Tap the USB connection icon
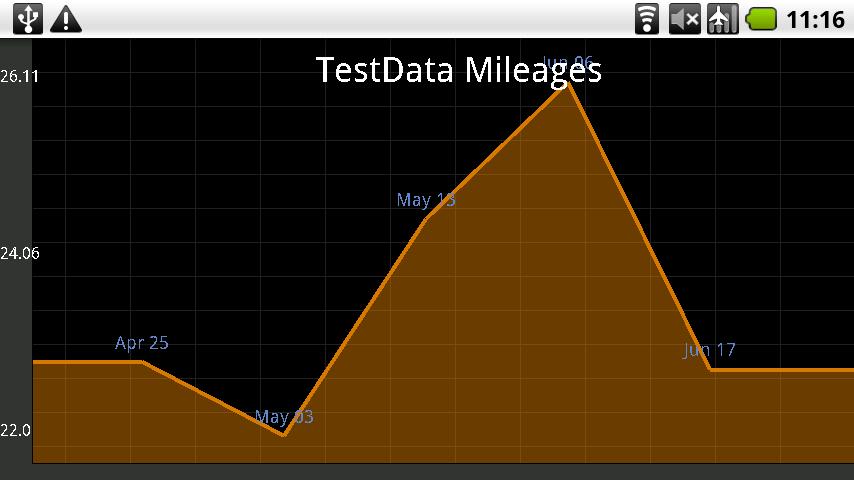The image size is (854, 480). pyautogui.click(x=30, y=18)
